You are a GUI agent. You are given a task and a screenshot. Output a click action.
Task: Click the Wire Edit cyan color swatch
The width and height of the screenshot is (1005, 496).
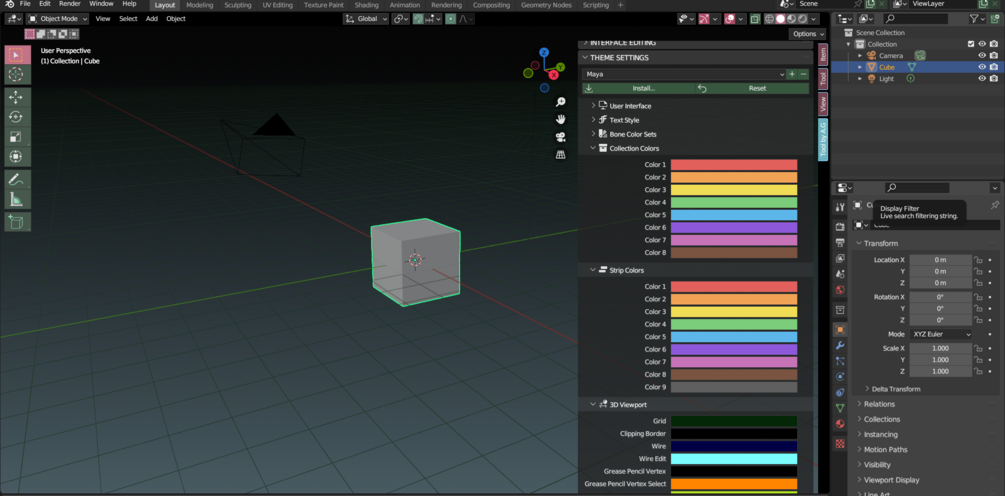pyautogui.click(x=734, y=459)
